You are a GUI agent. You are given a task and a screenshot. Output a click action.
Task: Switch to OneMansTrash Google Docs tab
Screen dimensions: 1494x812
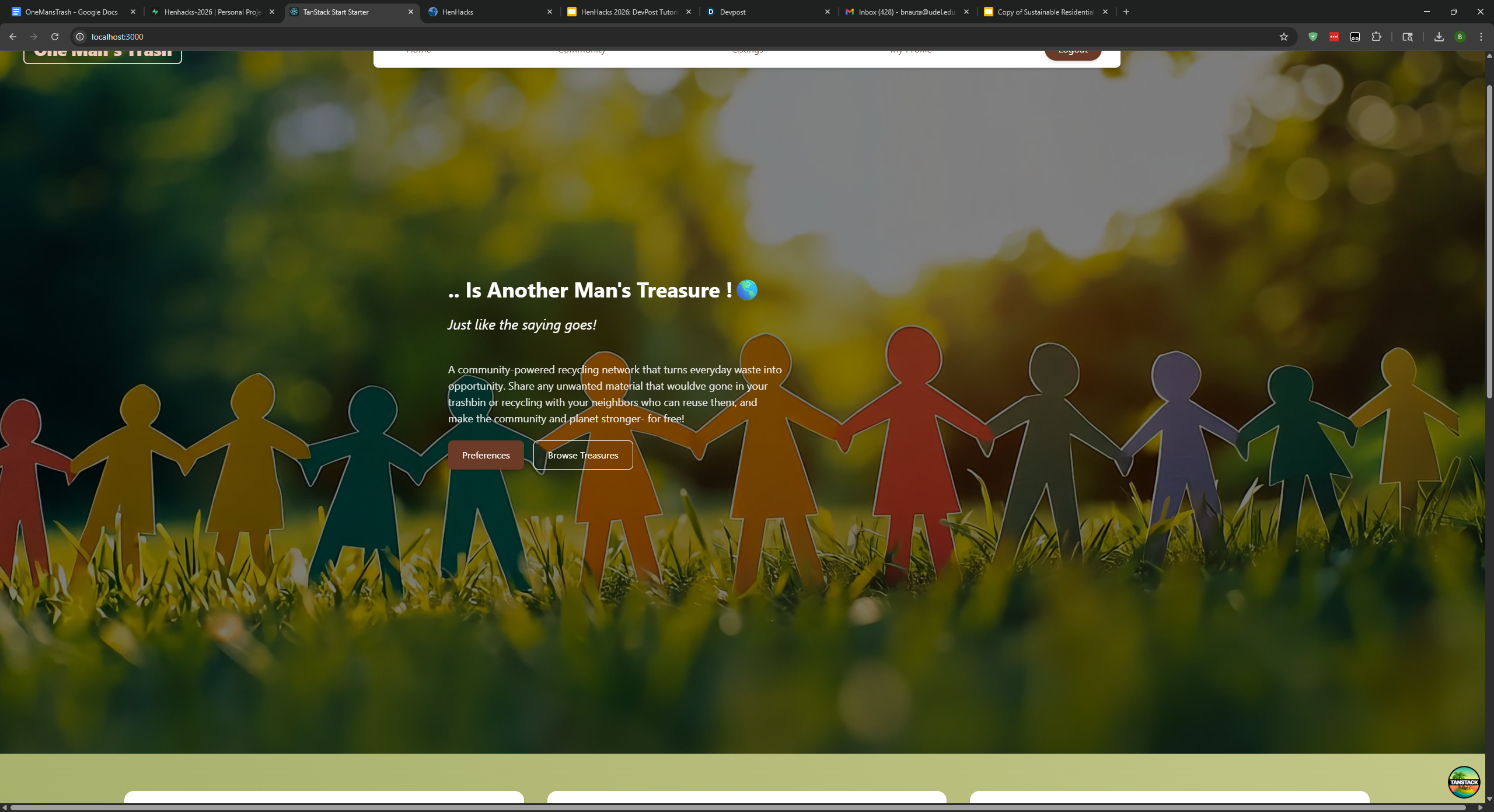coord(71,12)
